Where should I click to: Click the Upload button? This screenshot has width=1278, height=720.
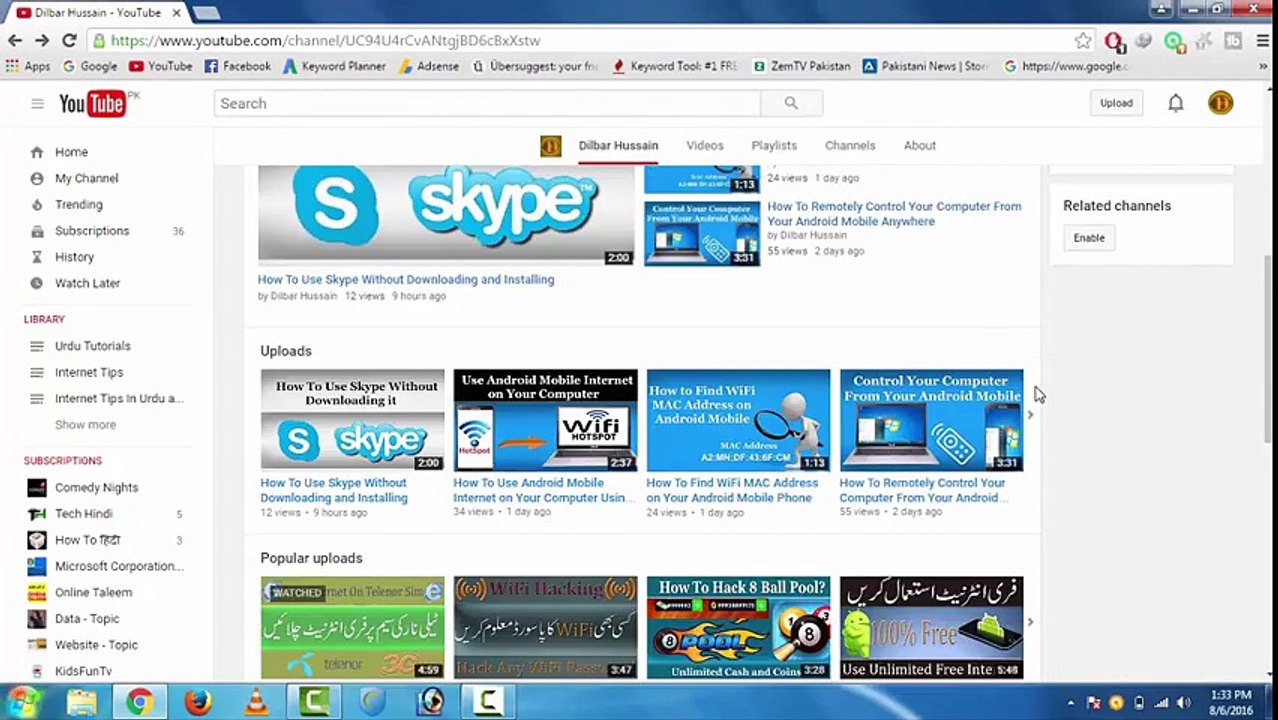click(x=1116, y=103)
